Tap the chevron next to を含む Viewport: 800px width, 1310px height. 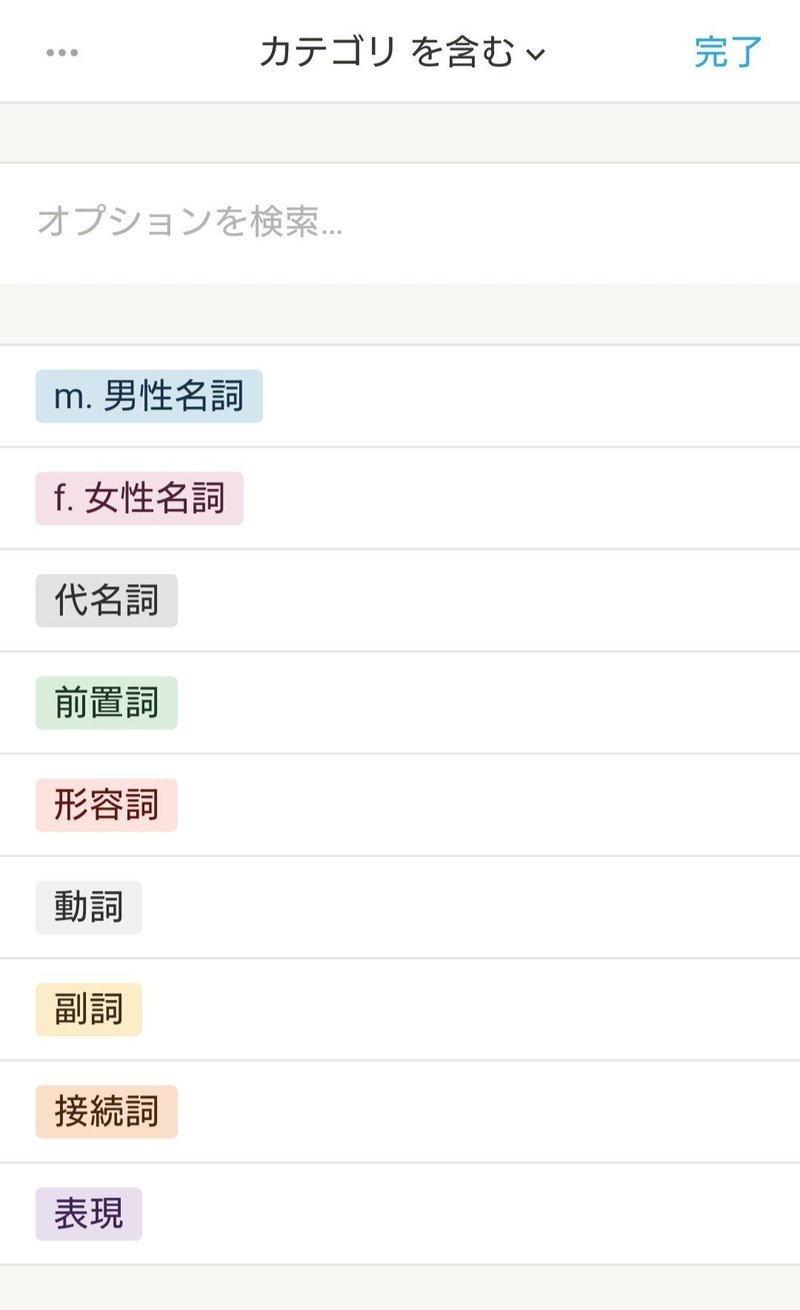pos(536,55)
